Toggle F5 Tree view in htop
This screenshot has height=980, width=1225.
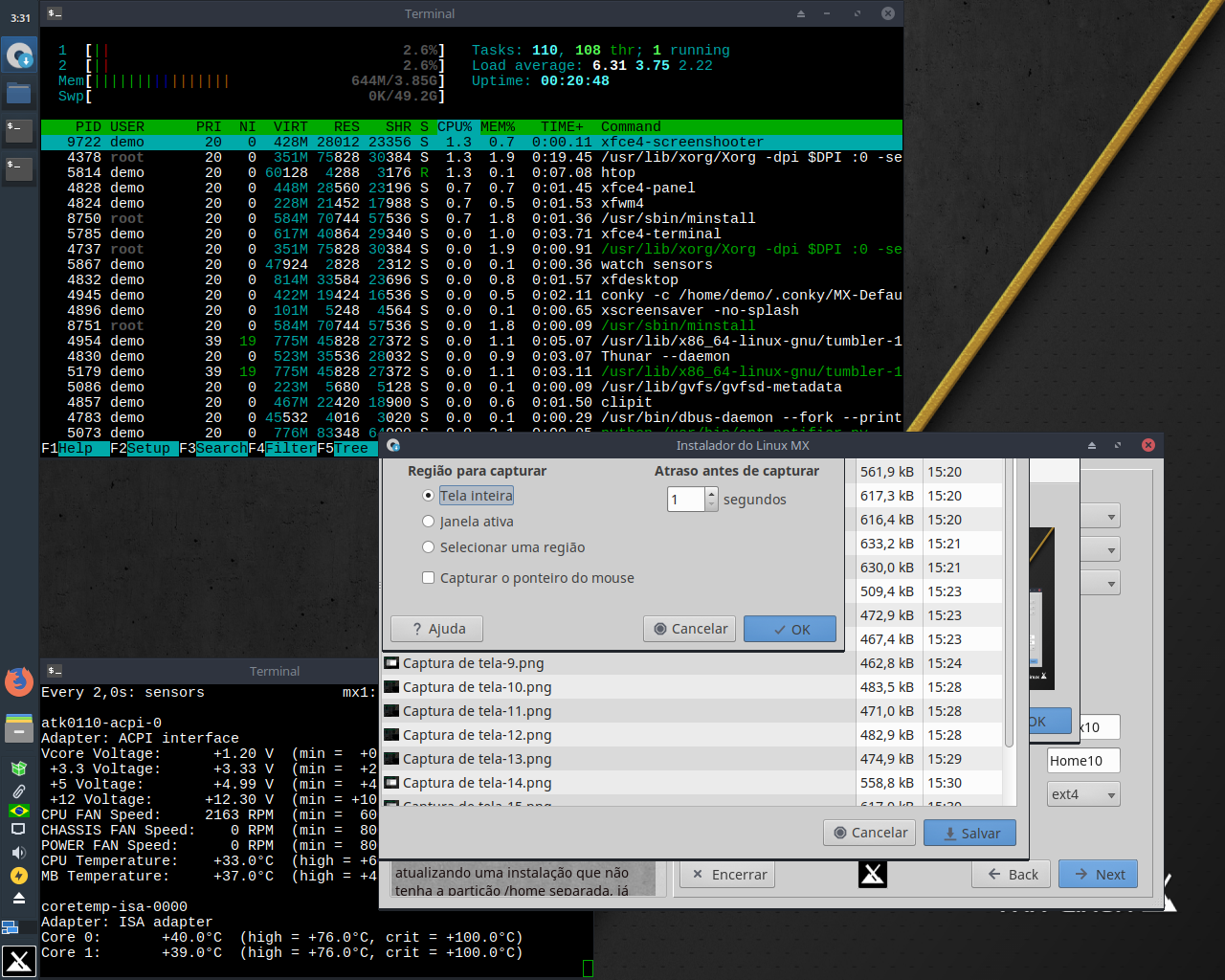point(346,448)
